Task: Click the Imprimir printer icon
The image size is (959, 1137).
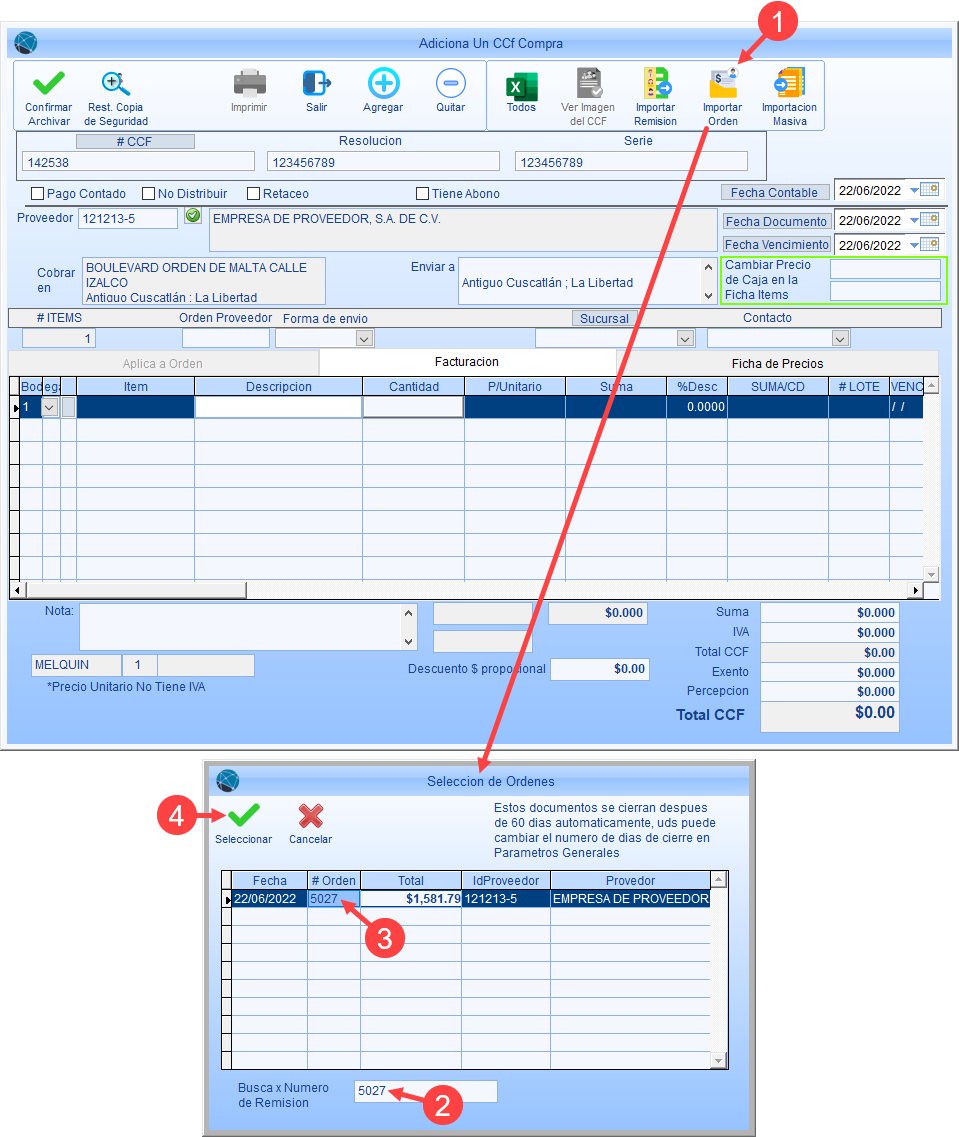Action: coord(249,83)
